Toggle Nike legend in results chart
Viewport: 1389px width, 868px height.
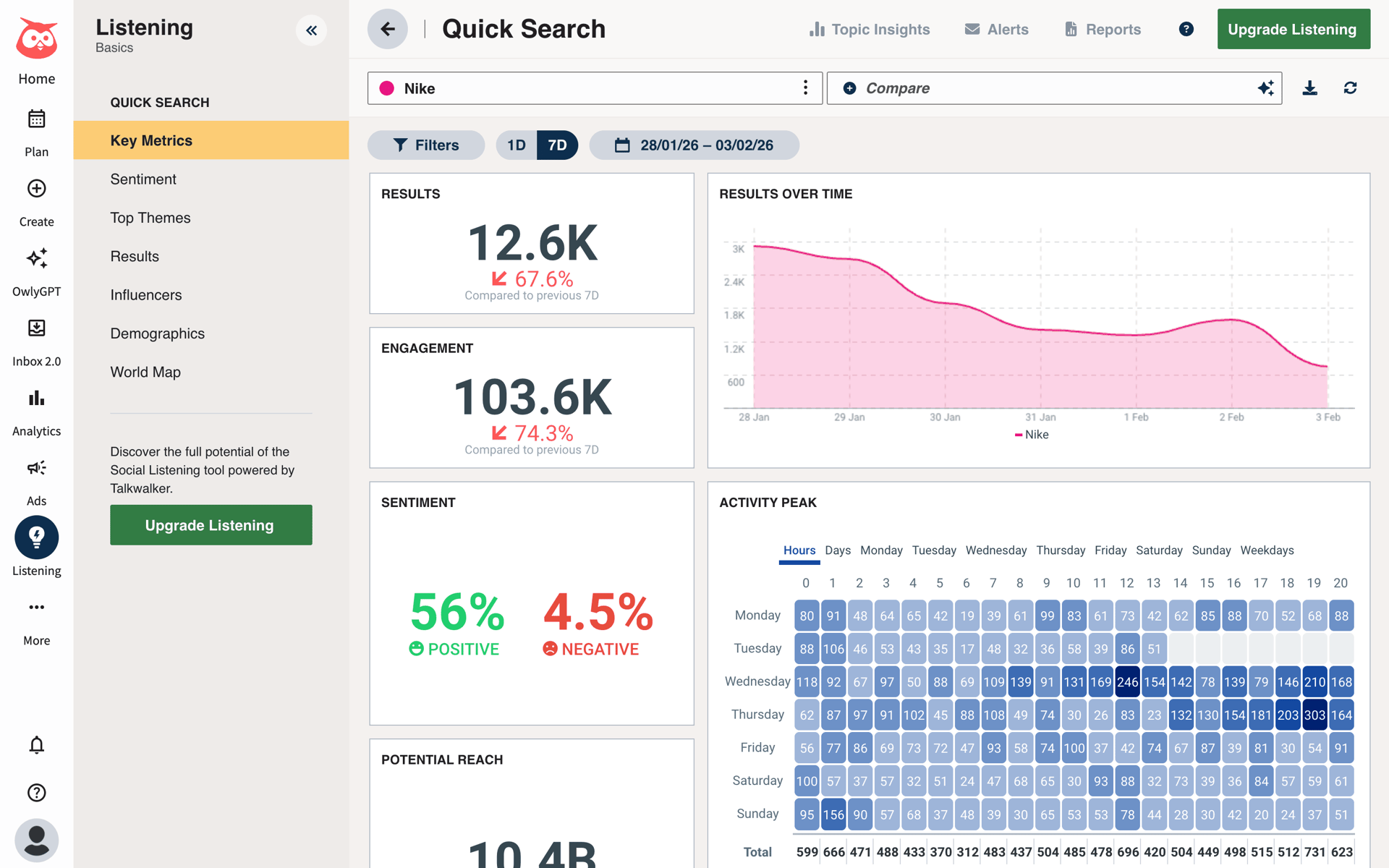click(1032, 435)
